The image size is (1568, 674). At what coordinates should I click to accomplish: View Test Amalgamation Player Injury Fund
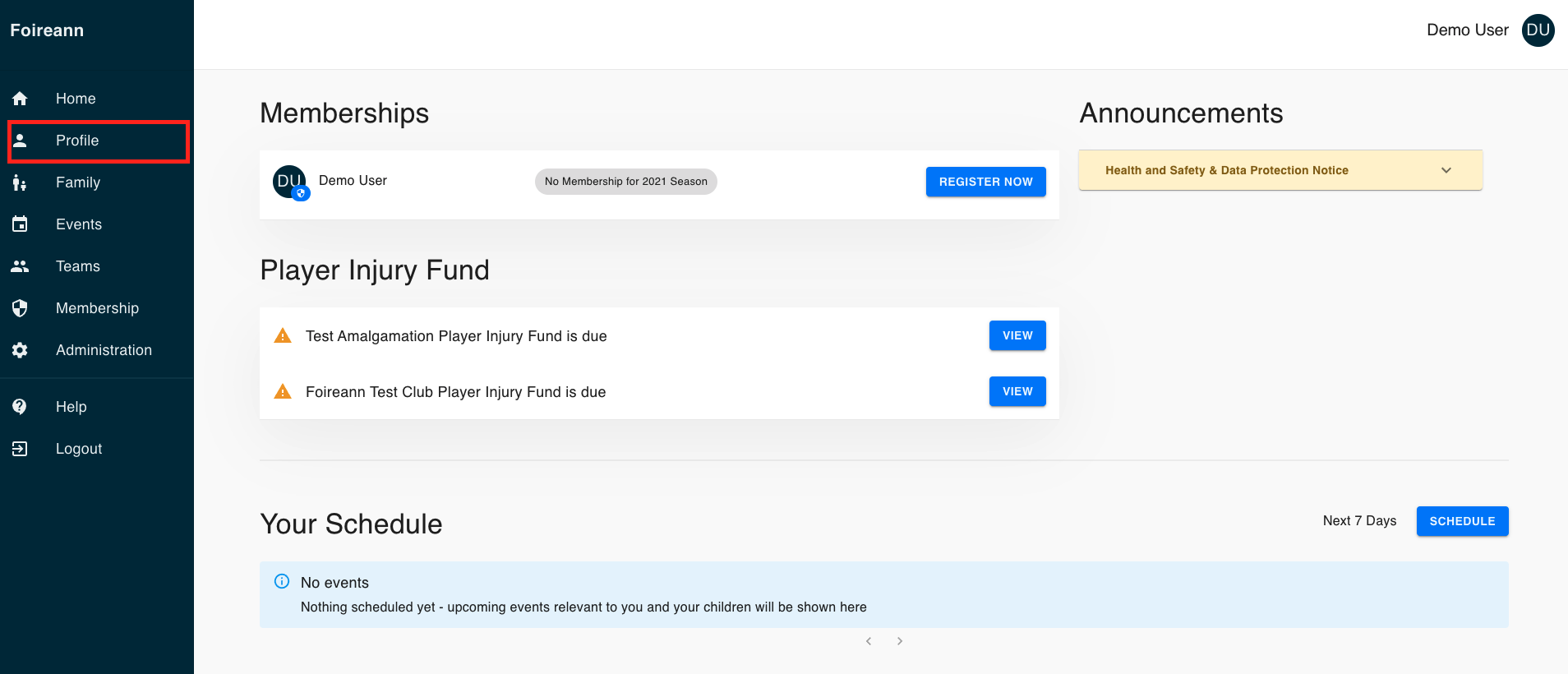1017,335
